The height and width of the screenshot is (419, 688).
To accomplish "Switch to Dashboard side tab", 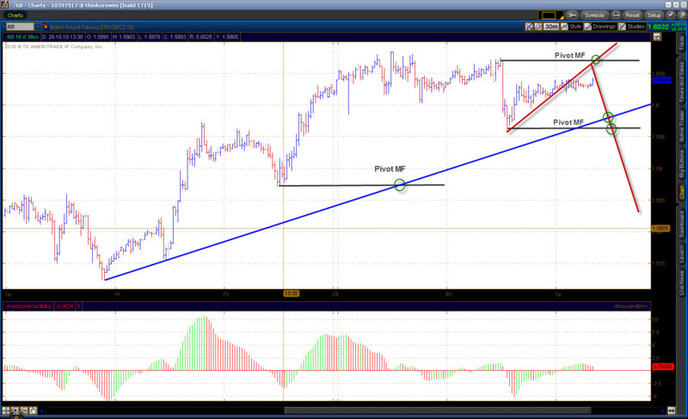I will [681, 225].
